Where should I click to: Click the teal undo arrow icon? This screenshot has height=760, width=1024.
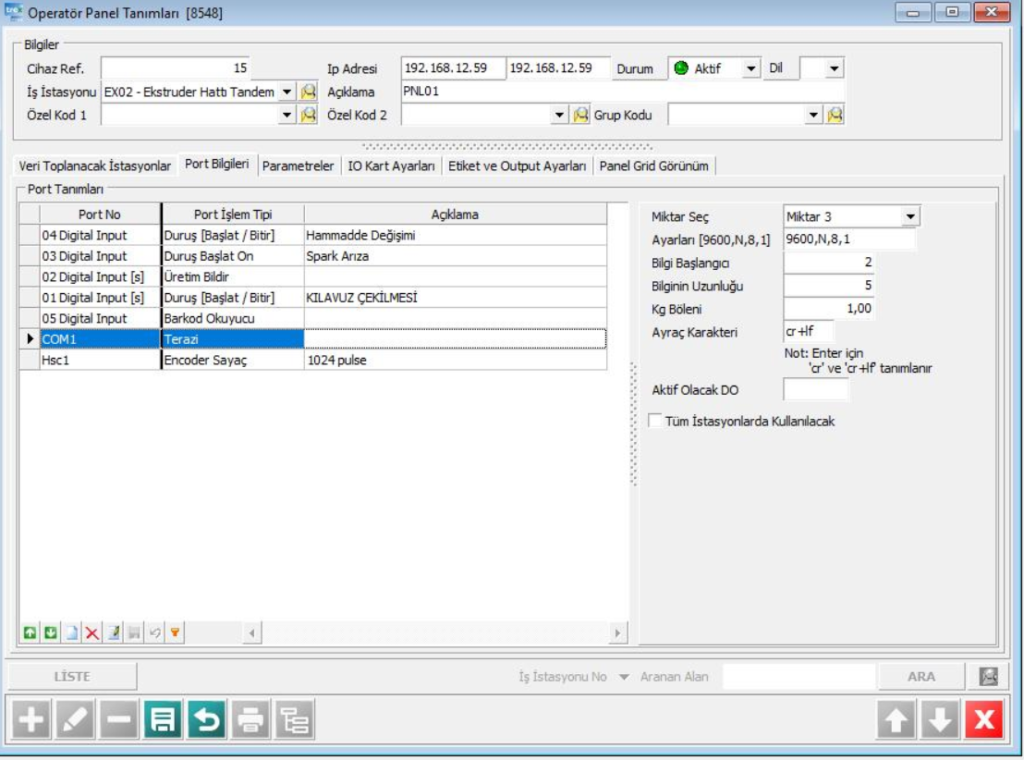pyautogui.click(x=207, y=720)
